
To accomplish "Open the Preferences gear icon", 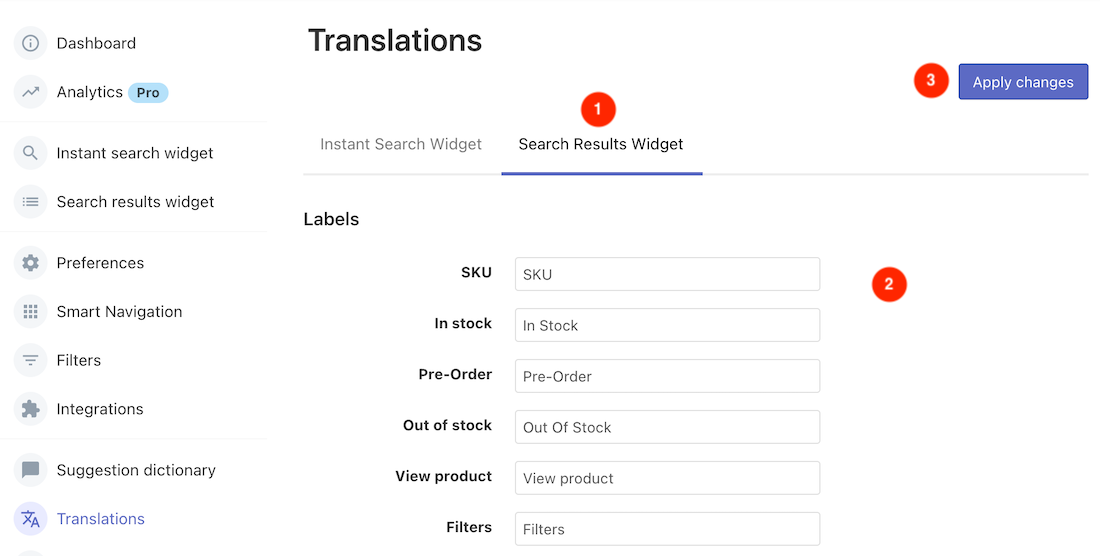I will click(31, 263).
